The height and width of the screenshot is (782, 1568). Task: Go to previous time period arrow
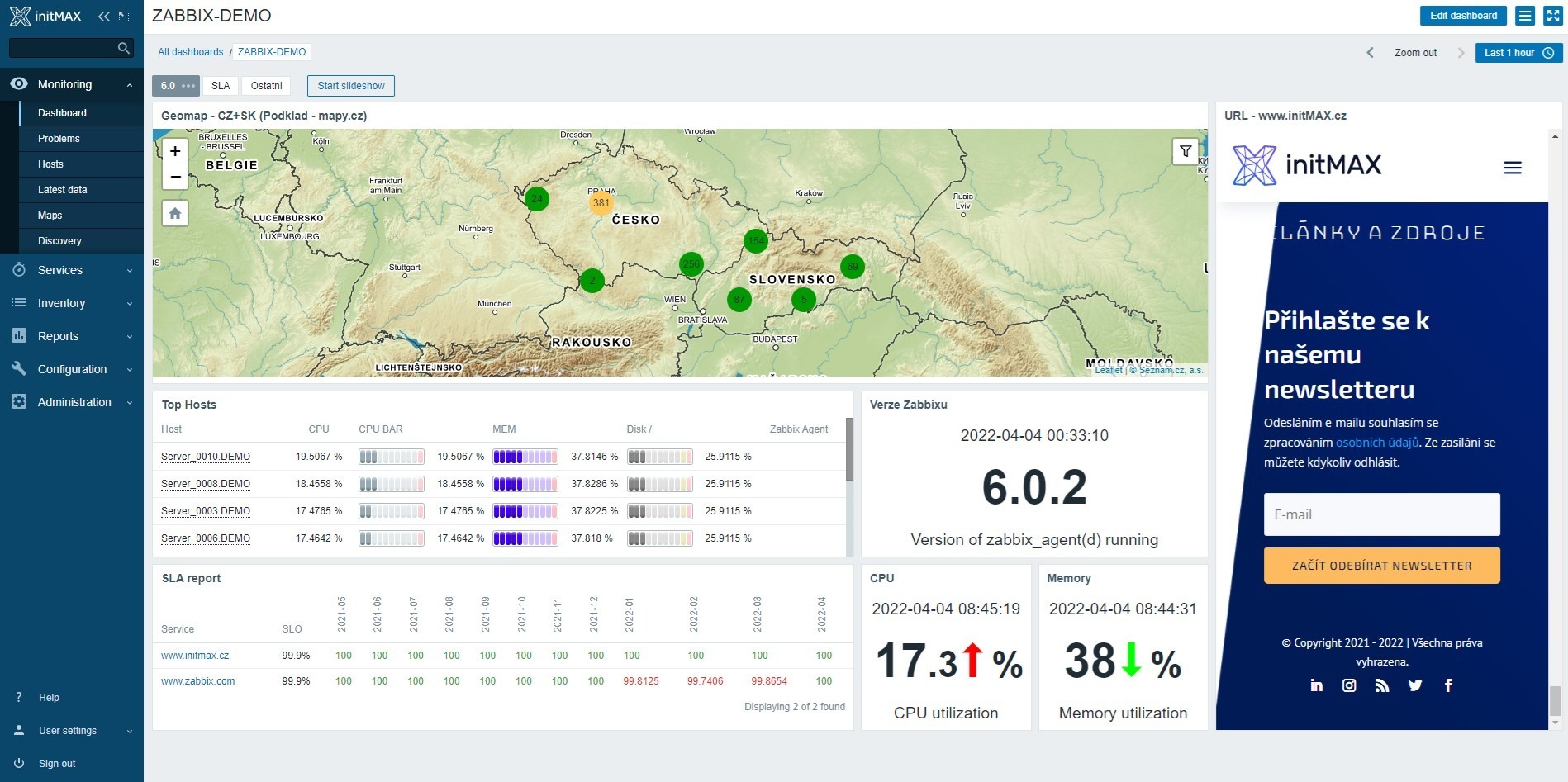[x=1370, y=53]
